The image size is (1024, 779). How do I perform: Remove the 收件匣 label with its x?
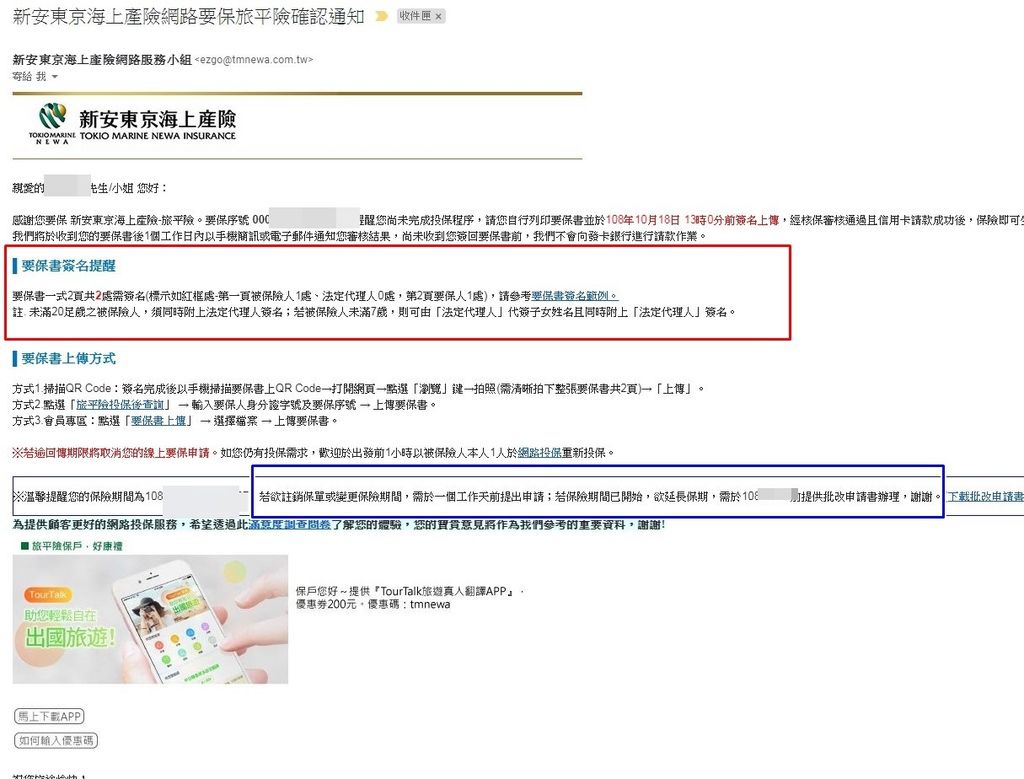coord(438,16)
